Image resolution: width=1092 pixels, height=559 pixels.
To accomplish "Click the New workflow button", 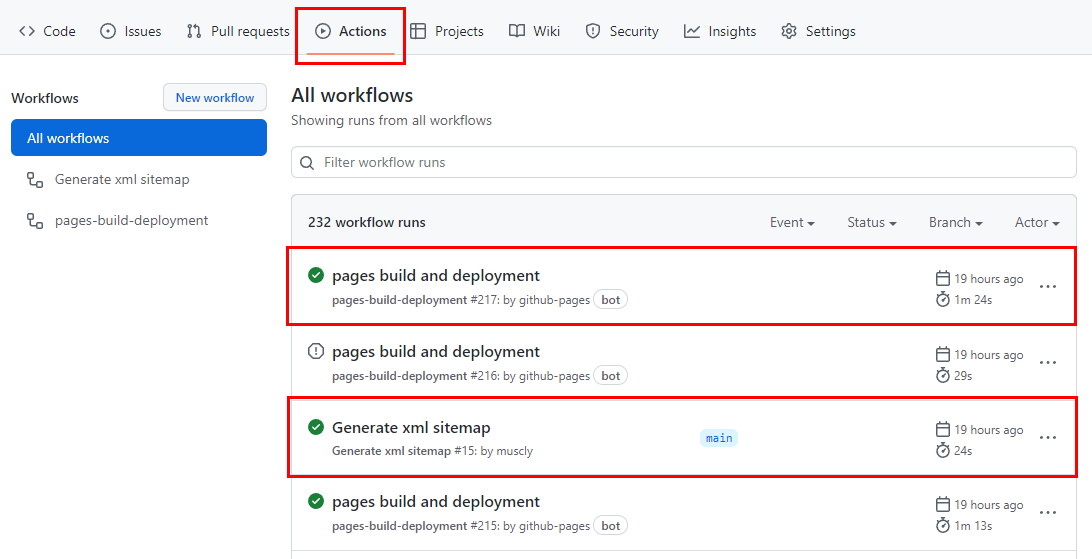I will (215, 98).
